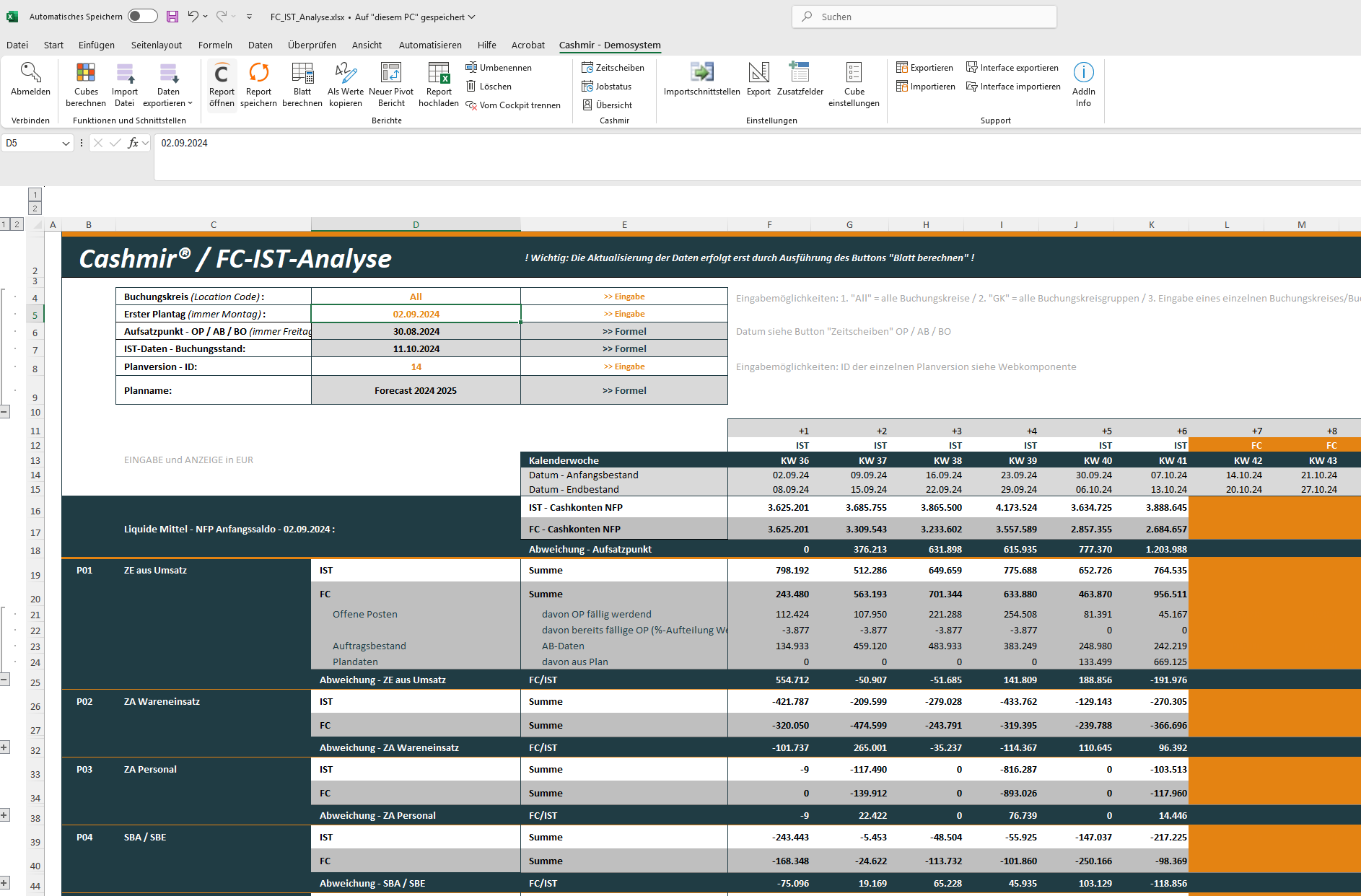
Task: Select column D header
Action: (x=416, y=225)
